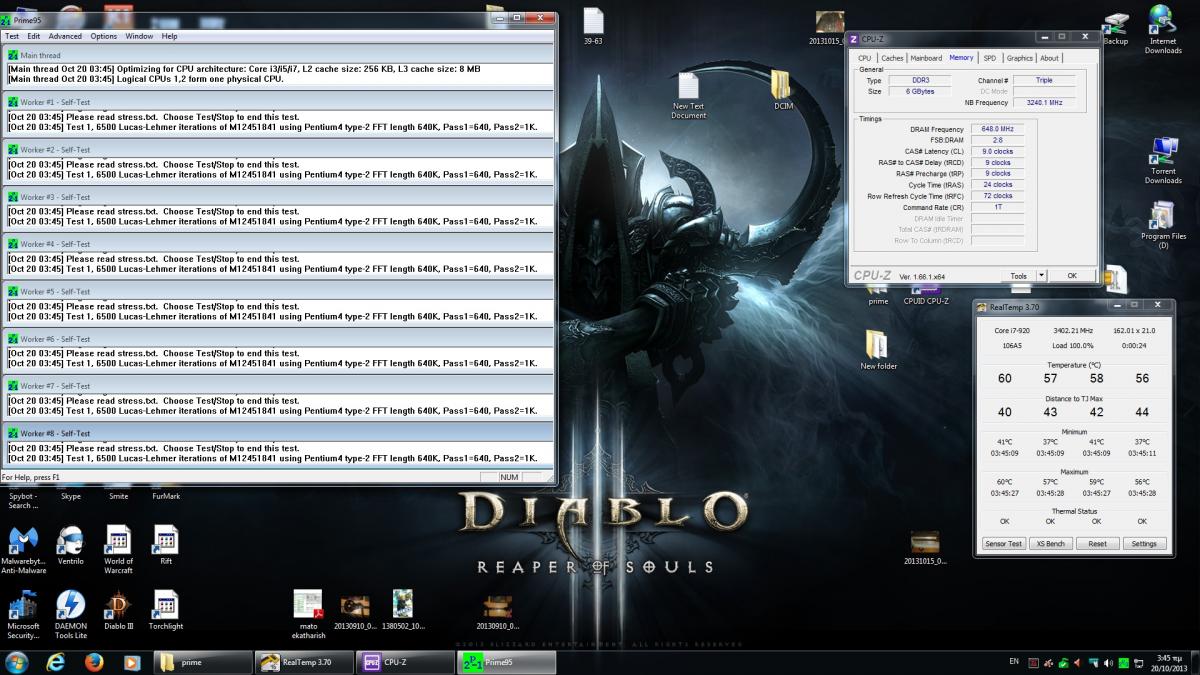Activate the Worker #1 - Self-Test window
Screen dimensions: 1200x675
pos(278,102)
